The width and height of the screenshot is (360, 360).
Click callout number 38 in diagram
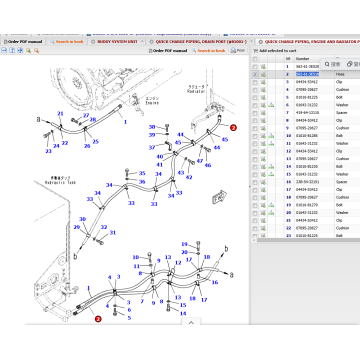pyautogui.click(x=152, y=127)
